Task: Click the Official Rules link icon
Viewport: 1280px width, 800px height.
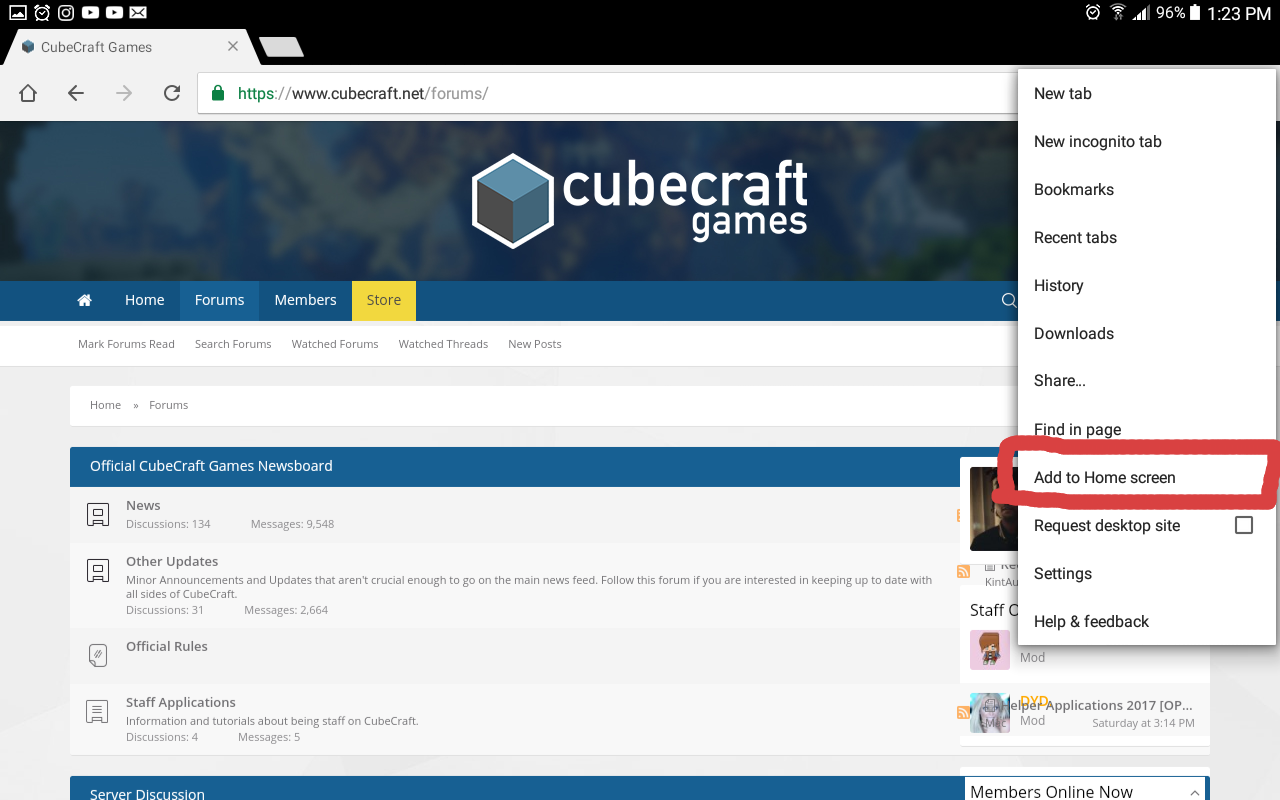Action: (97, 656)
